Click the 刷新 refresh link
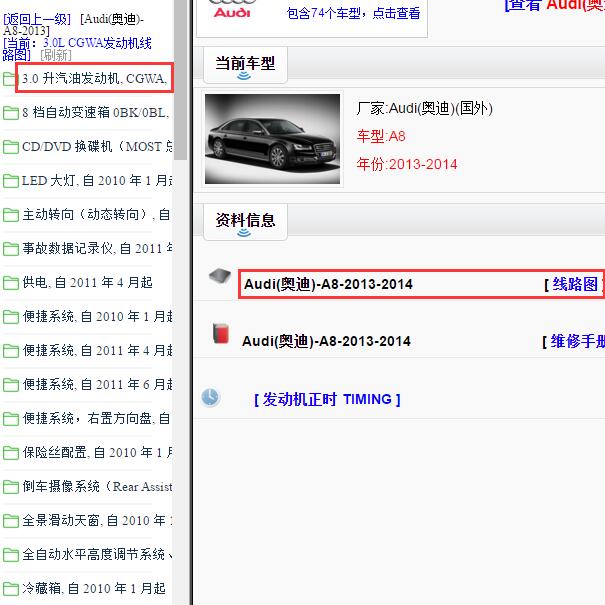 click(56, 55)
